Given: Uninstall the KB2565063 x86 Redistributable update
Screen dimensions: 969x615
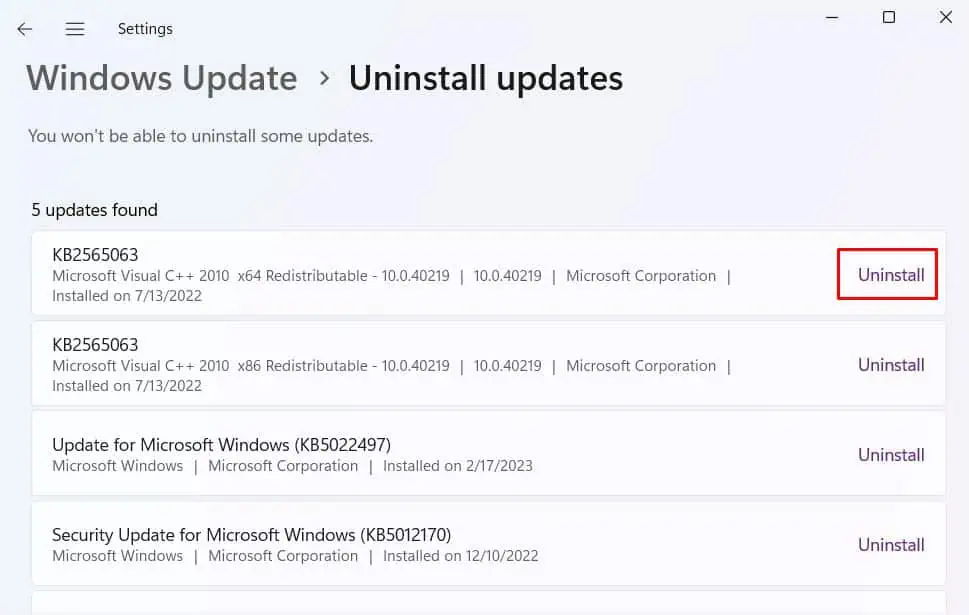Looking at the screenshot, I should pos(889,364).
